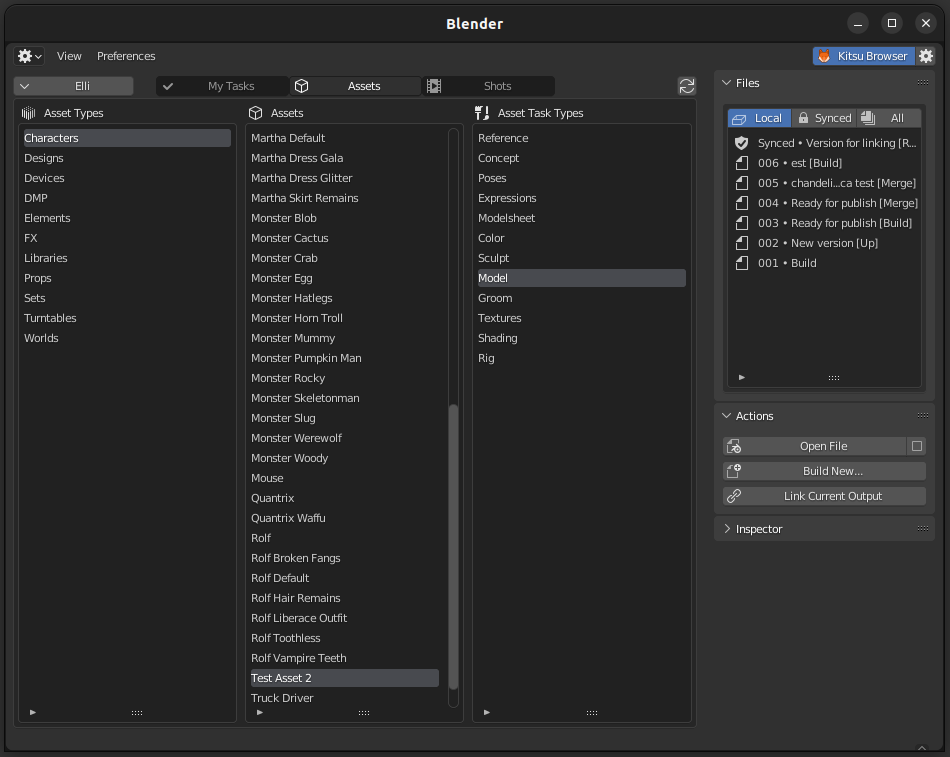The height and width of the screenshot is (757, 950).
Task: Click the refresh icon near tabs
Action: [686, 86]
